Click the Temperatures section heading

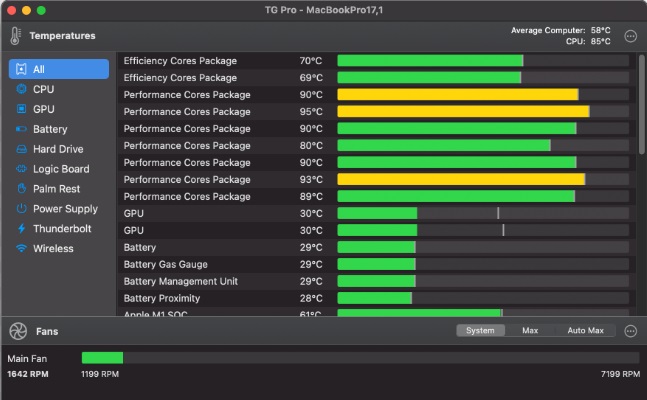point(62,36)
